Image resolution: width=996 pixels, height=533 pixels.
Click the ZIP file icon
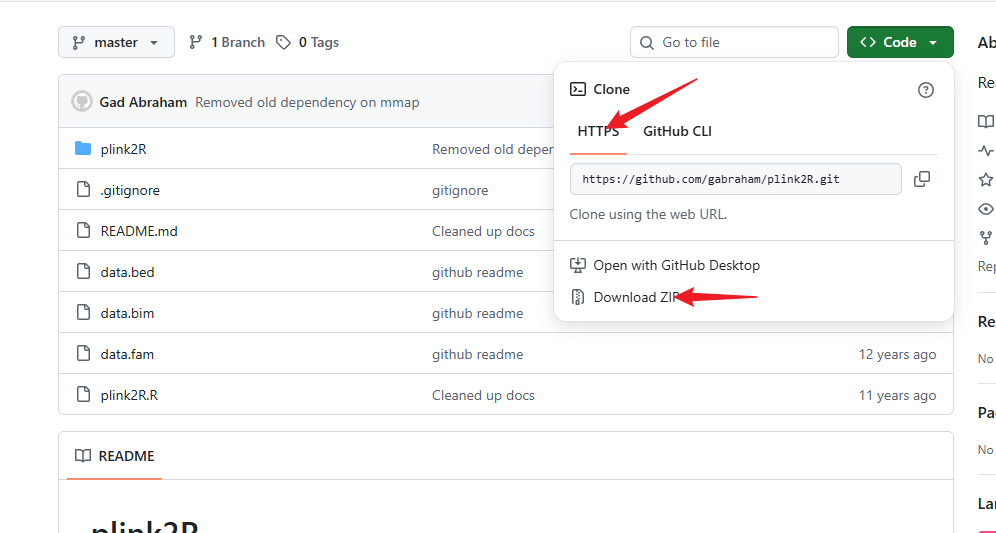click(577, 297)
